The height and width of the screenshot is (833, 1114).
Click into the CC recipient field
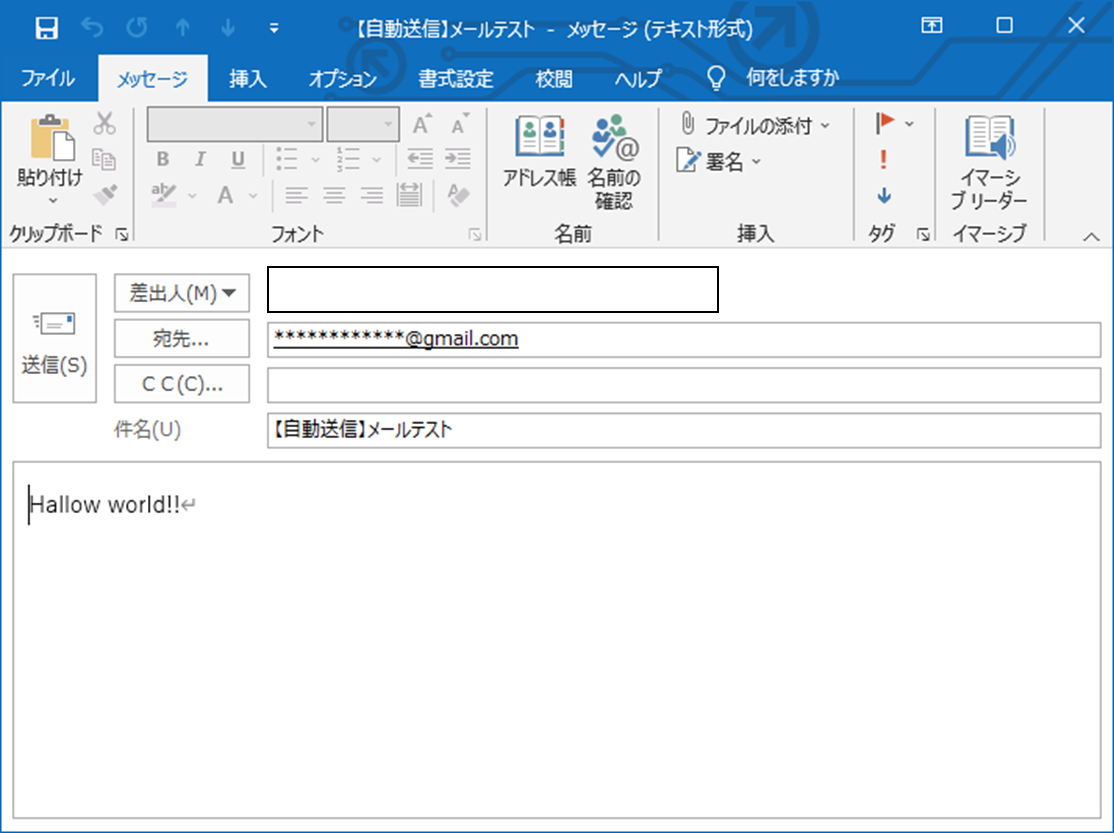(683, 385)
